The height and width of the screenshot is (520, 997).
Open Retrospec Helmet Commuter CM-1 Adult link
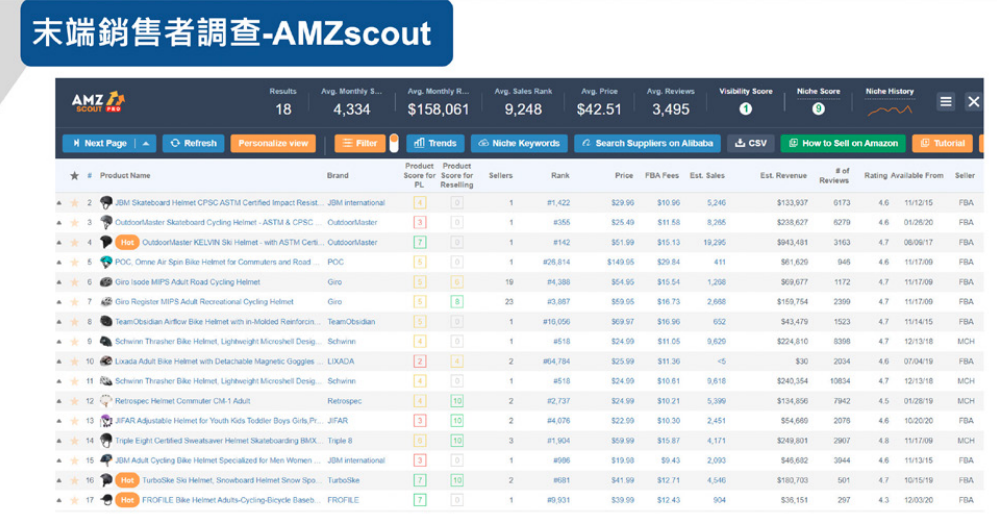[x=182, y=401]
